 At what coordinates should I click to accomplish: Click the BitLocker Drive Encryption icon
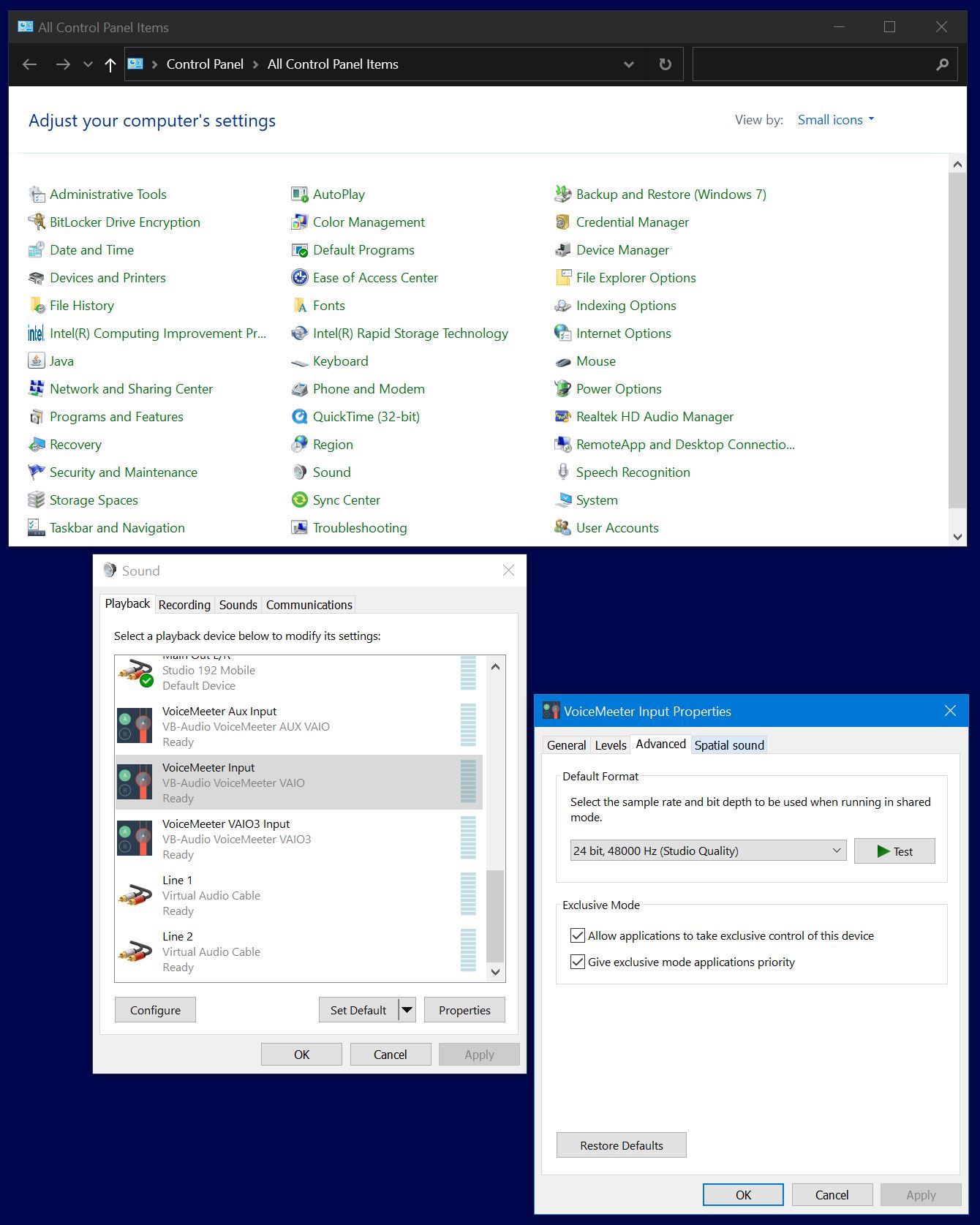[x=36, y=222]
